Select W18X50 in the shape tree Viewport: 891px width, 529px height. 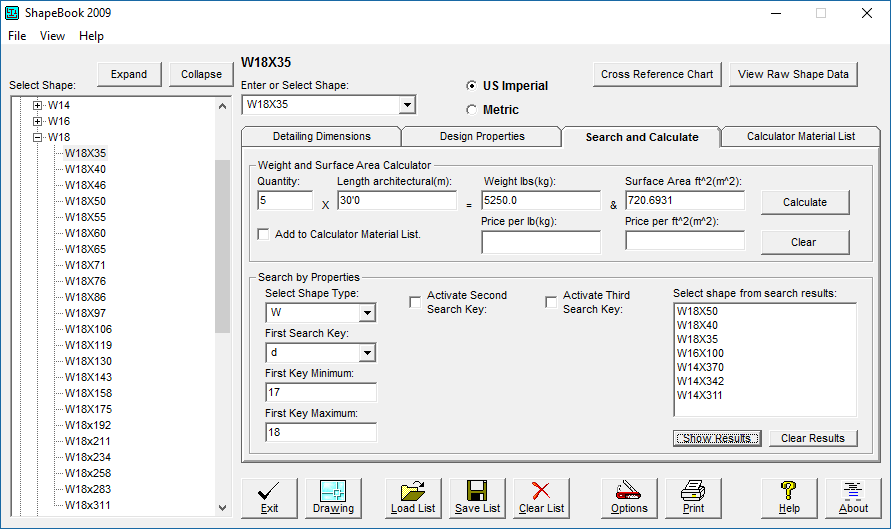(85, 201)
